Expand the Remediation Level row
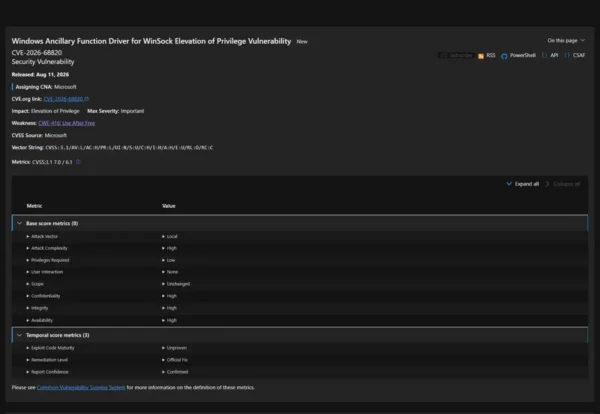The image size is (600, 414). (x=28, y=360)
